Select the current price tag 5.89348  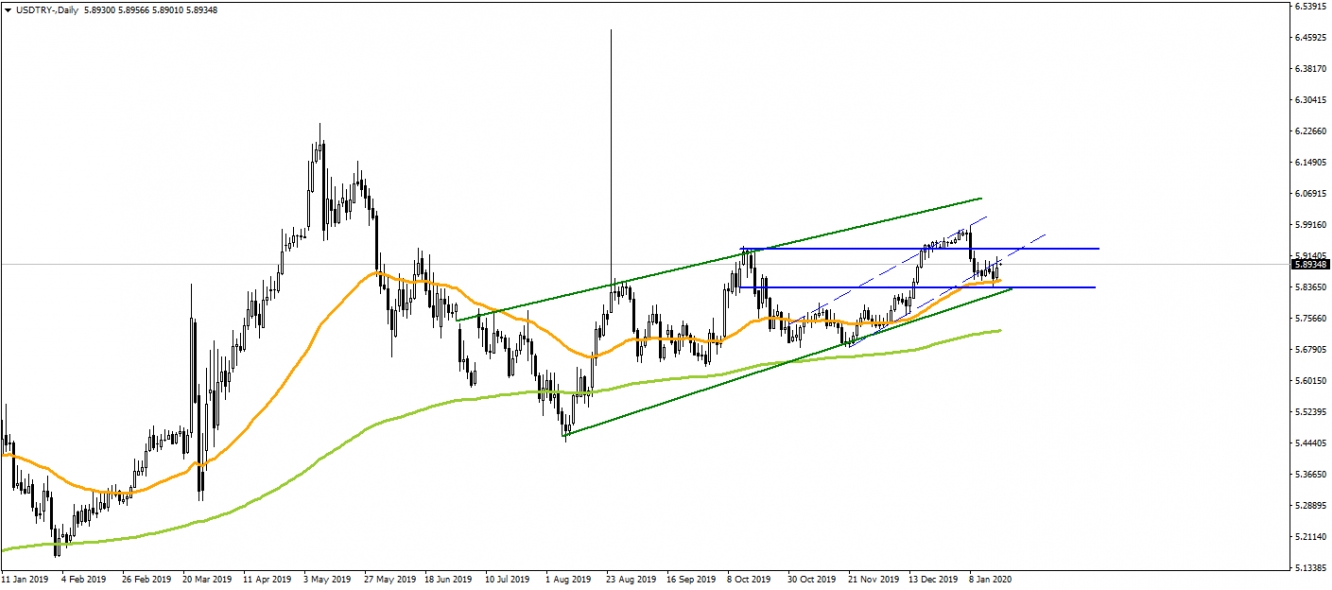pyautogui.click(x=1310, y=264)
